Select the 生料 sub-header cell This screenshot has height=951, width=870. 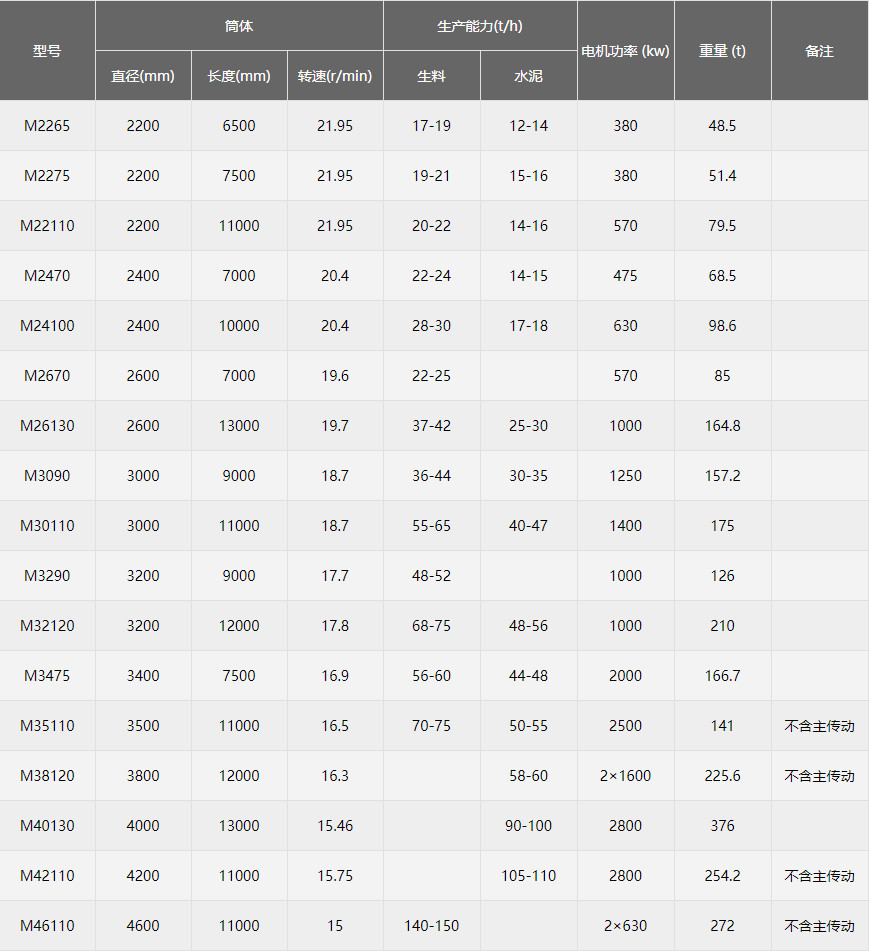coord(431,76)
